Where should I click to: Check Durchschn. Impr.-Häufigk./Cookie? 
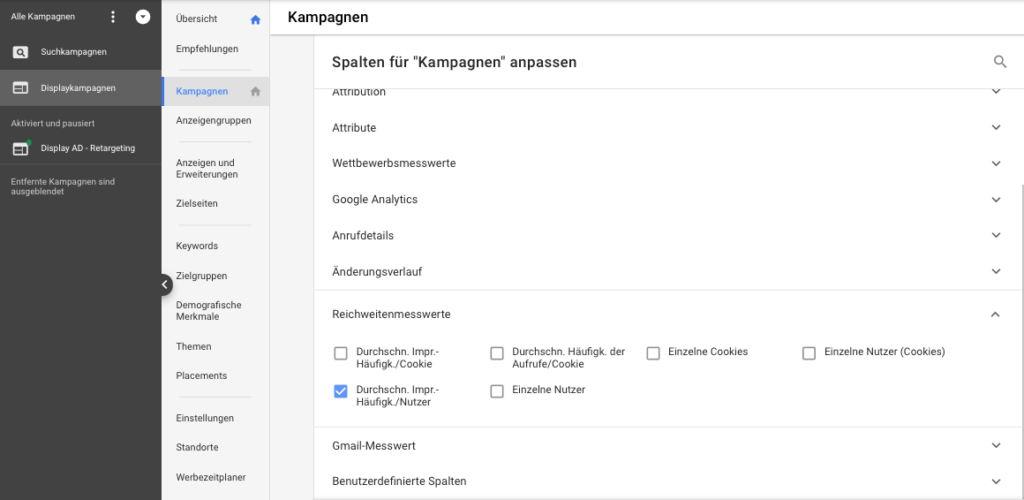340,354
